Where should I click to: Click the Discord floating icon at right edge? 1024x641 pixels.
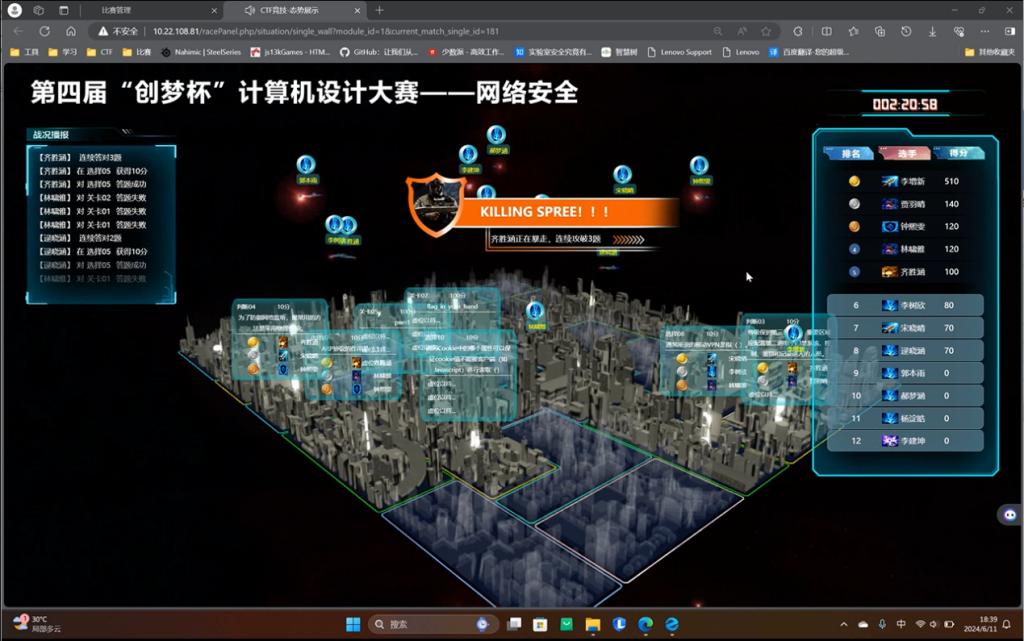pos(1008,515)
